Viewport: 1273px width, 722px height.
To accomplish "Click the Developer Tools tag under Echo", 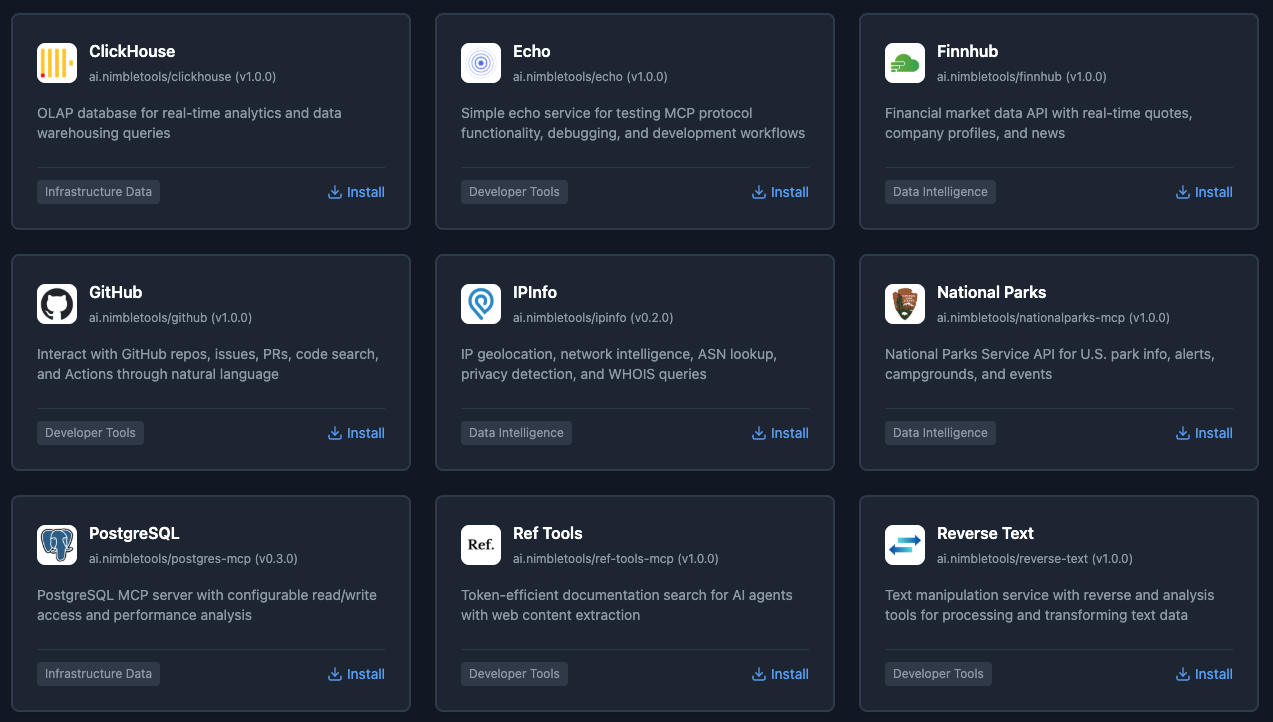I will point(514,191).
